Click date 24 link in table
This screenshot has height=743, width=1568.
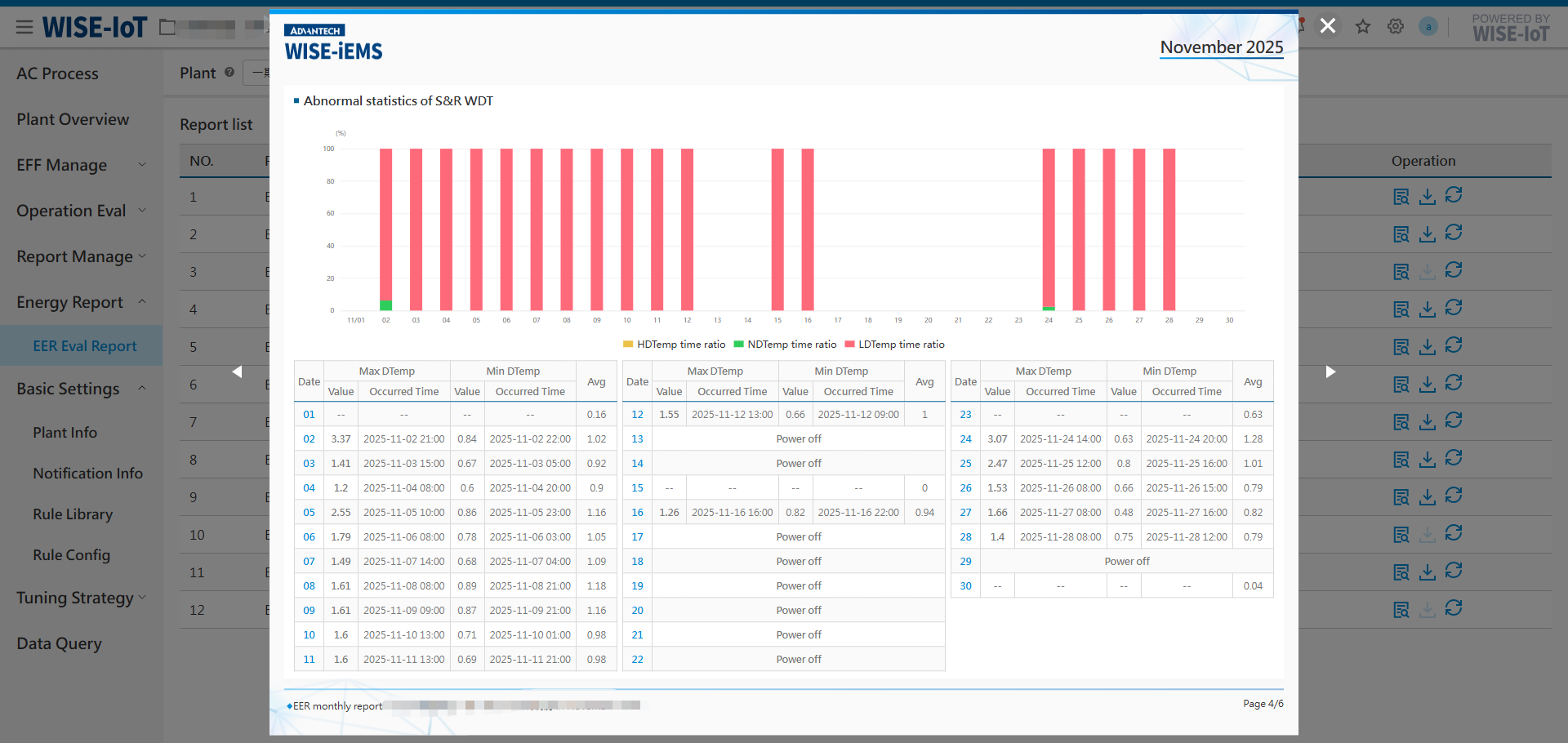[x=965, y=439]
